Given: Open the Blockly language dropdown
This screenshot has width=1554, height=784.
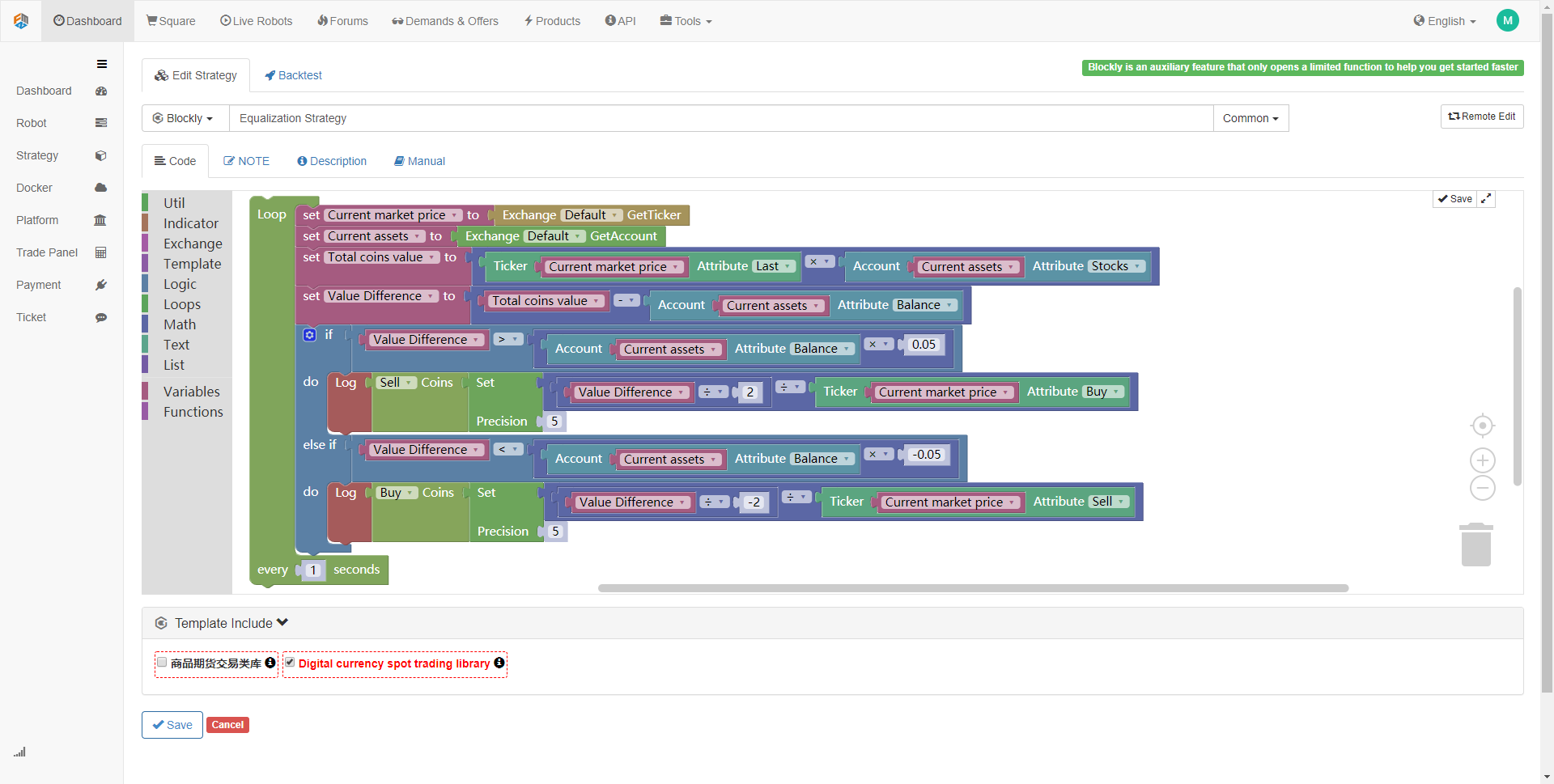Looking at the screenshot, I should [185, 118].
